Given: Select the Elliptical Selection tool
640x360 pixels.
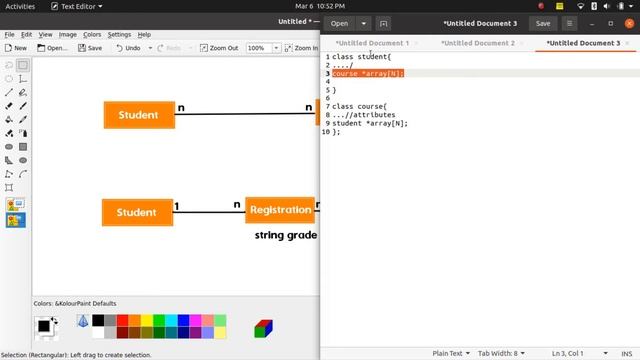Looking at the screenshot, I should pos(9,79).
